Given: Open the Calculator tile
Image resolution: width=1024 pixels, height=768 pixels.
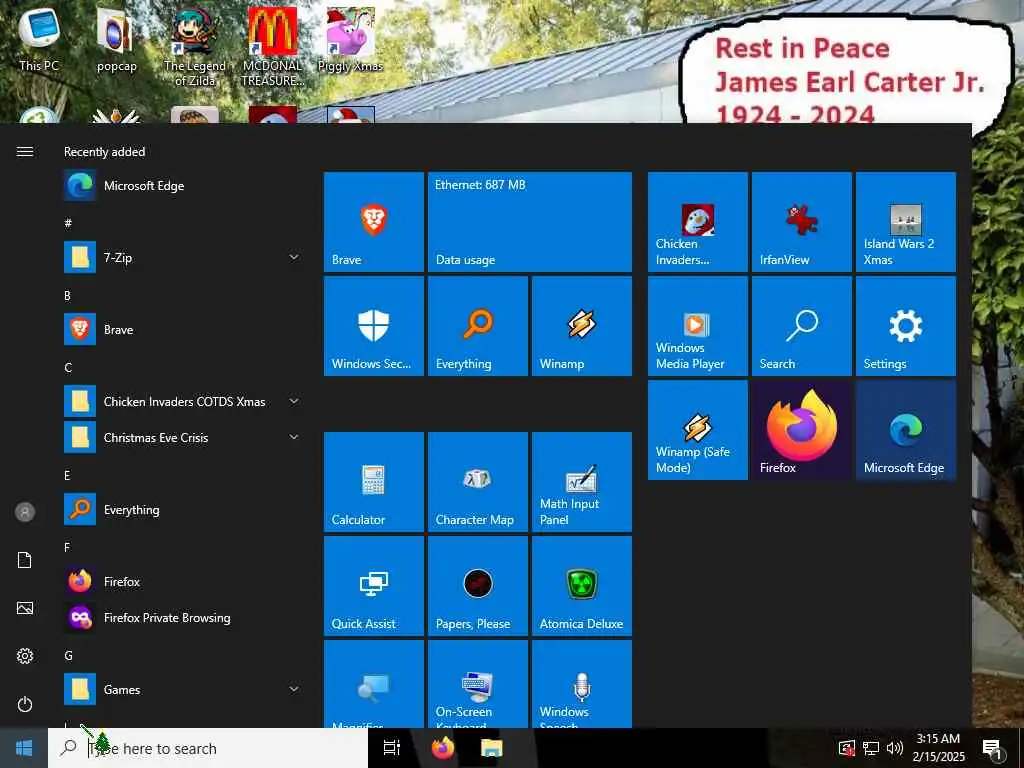Looking at the screenshot, I should point(374,482).
